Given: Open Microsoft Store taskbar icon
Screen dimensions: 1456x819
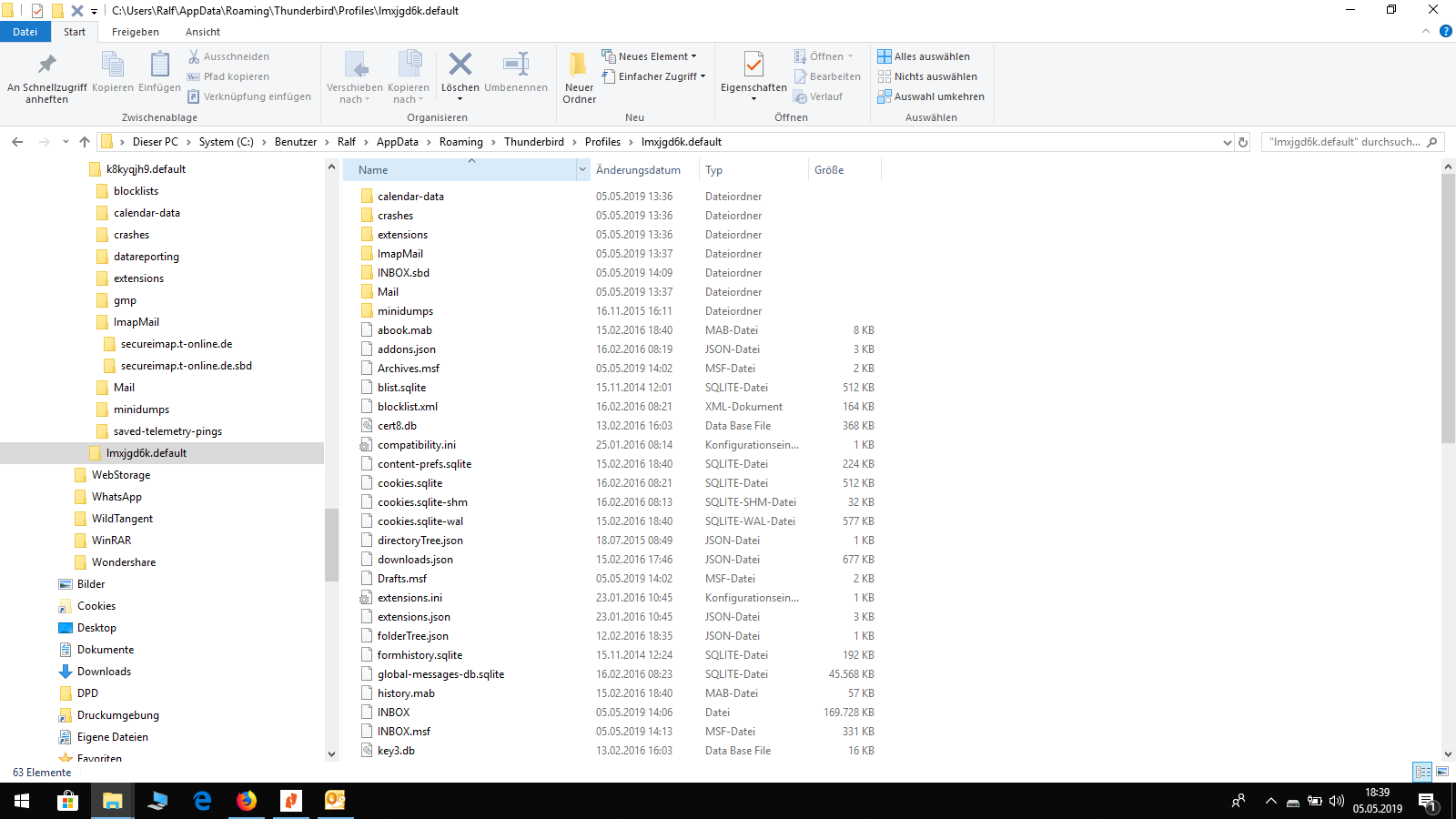Looking at the screenshot, I should (67, 801).
